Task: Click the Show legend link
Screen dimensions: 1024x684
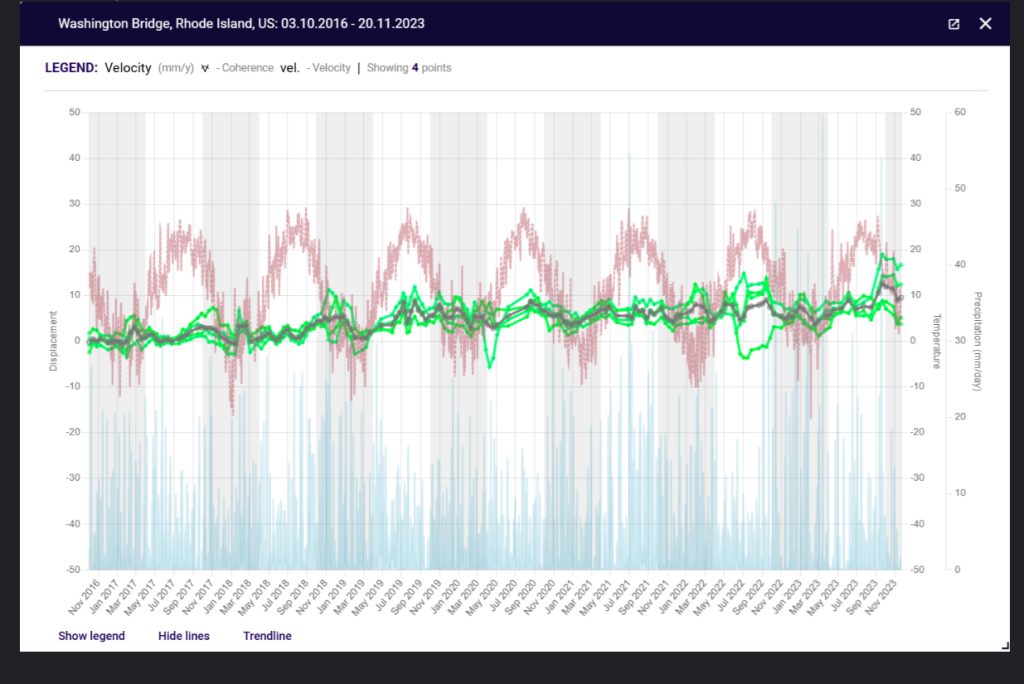Action: coord(91,636)
